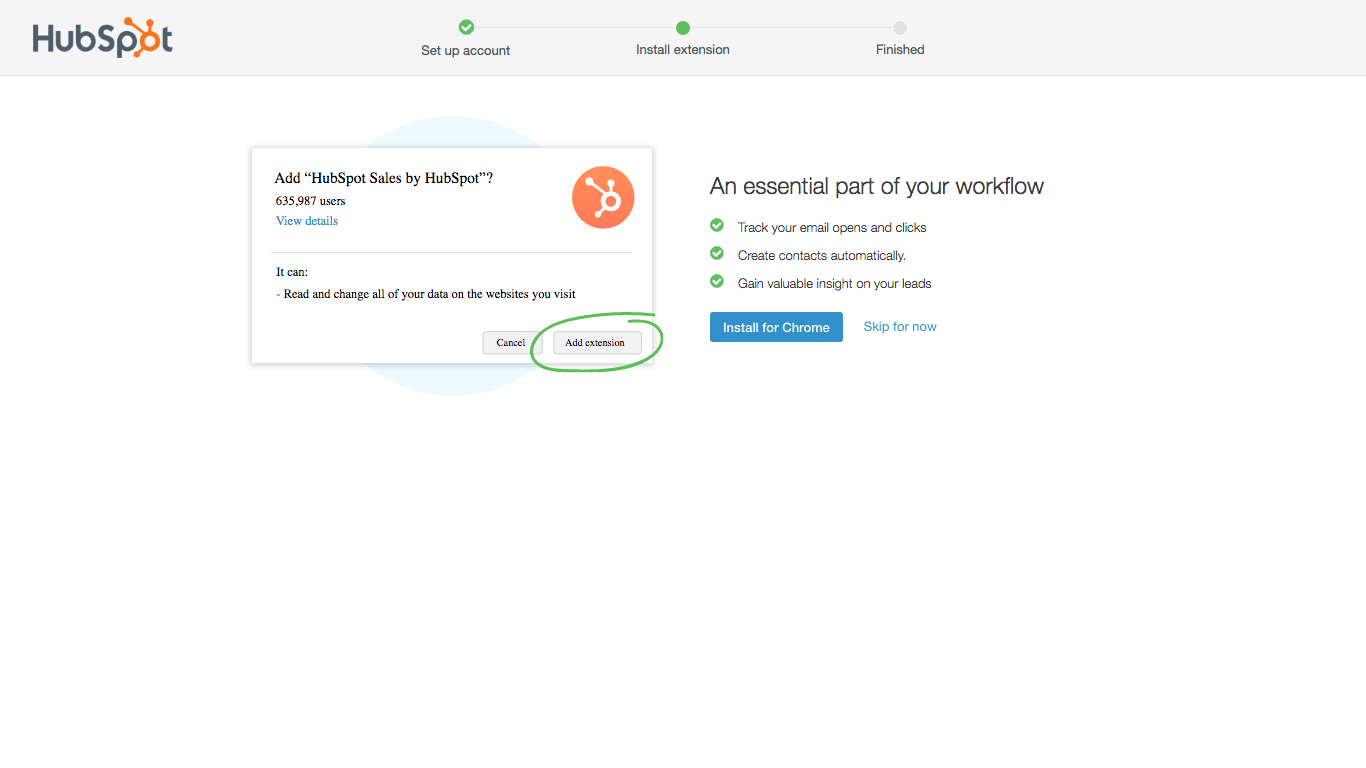Click text Gain valuable insight on your leads
This screenshot has width=1366, height=768.
click(x=835, y=284)
